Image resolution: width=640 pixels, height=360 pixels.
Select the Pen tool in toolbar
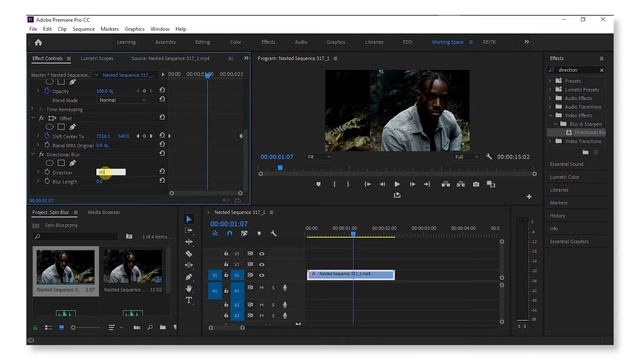pyautogui.click(x=189, y=277)
